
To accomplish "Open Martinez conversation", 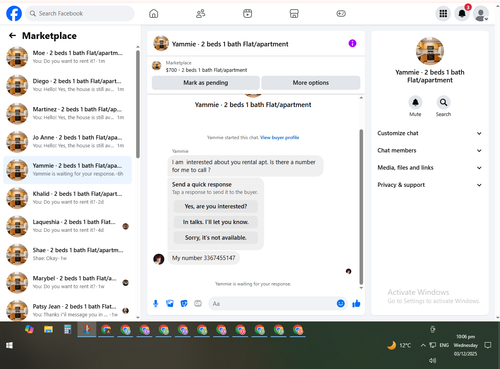I will click(x=68, y=113).
